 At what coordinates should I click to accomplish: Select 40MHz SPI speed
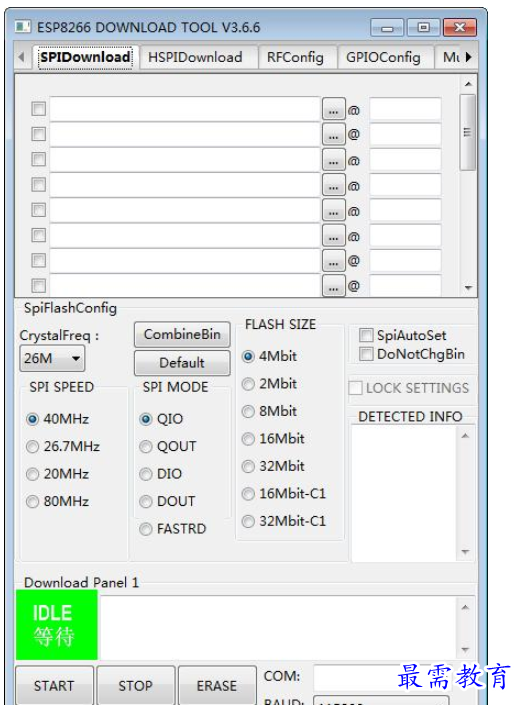[57, 419]
